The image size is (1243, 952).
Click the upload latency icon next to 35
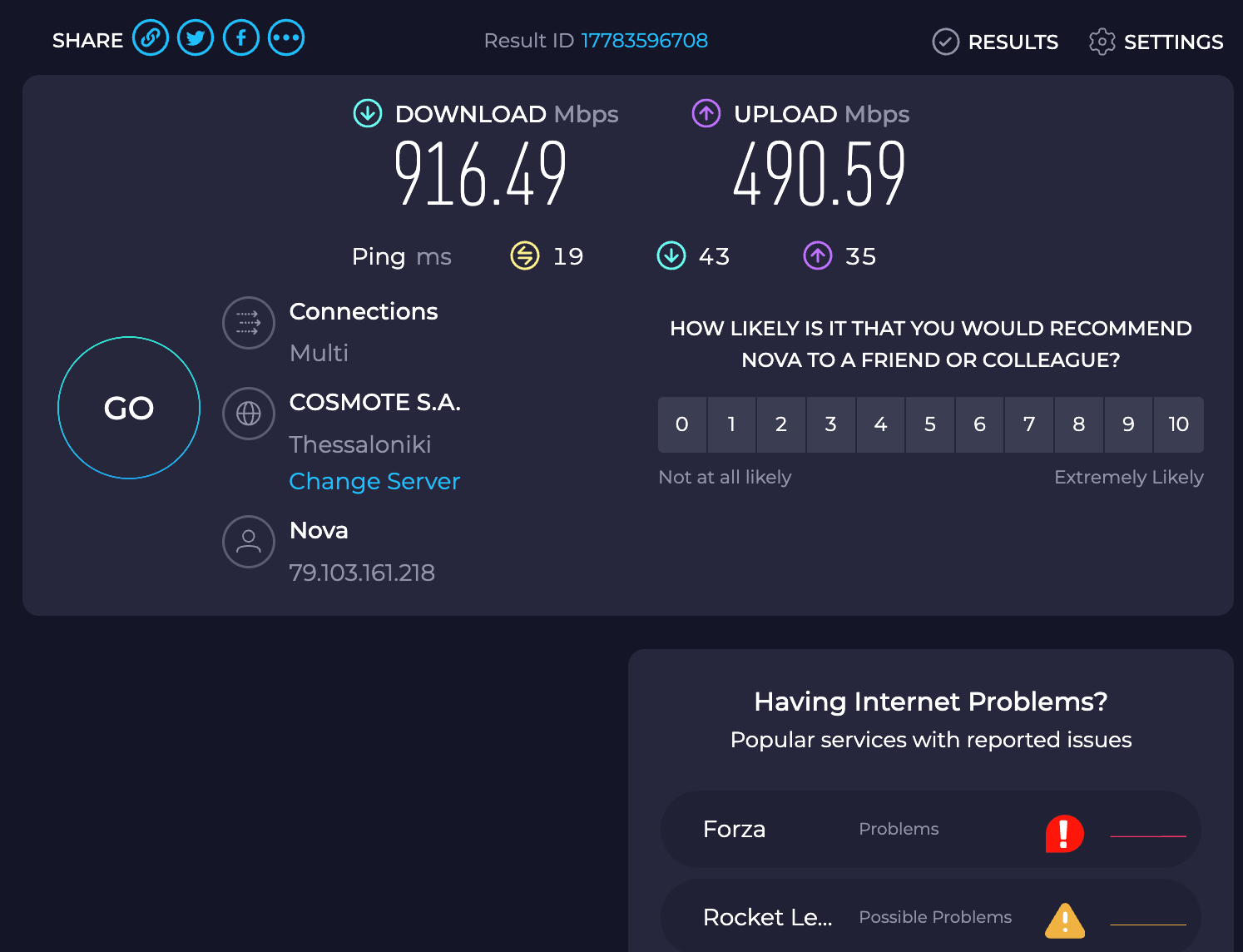click(x=818, y=256)
